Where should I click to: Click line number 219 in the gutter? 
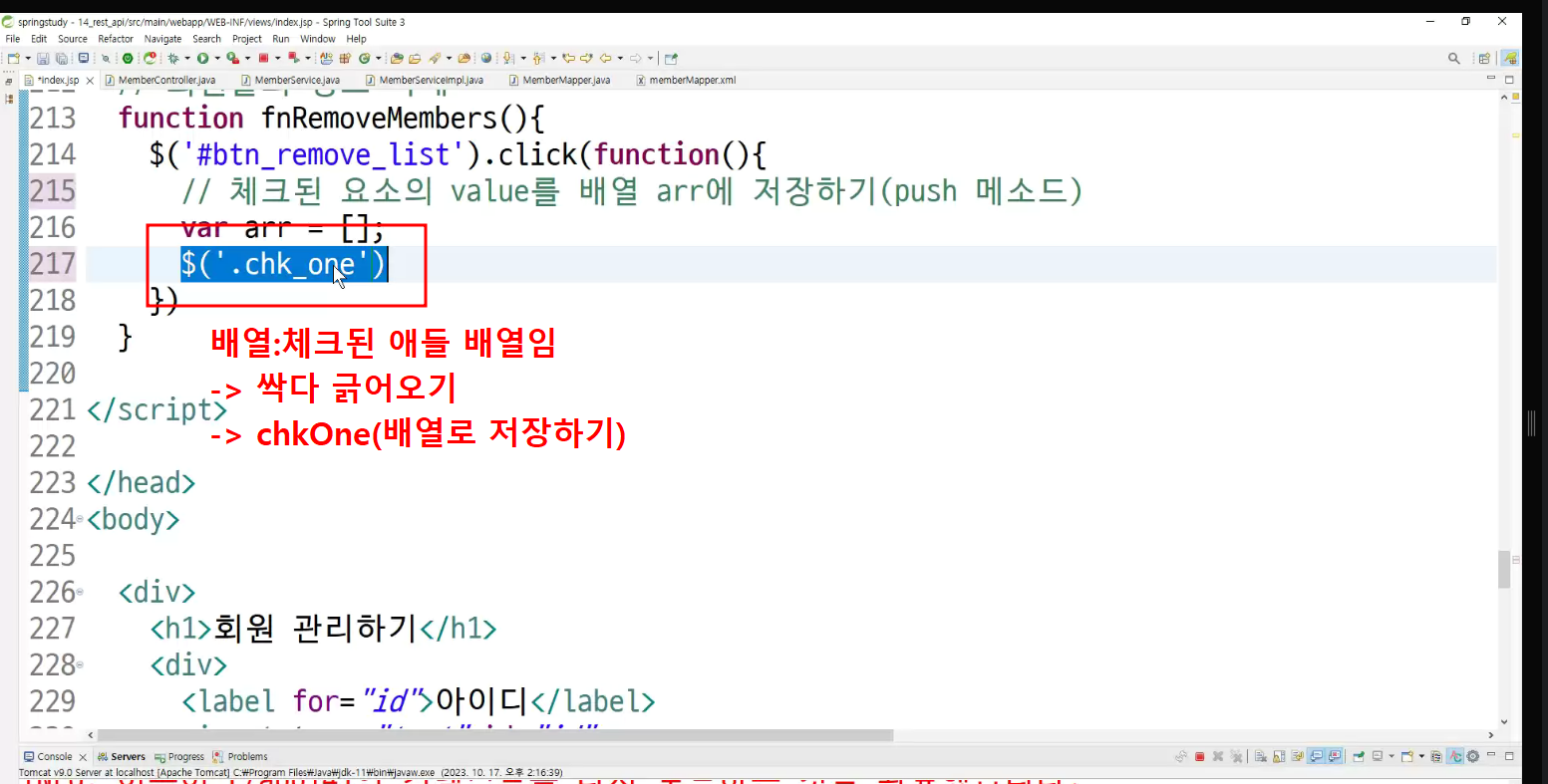[x=53, y=337]
